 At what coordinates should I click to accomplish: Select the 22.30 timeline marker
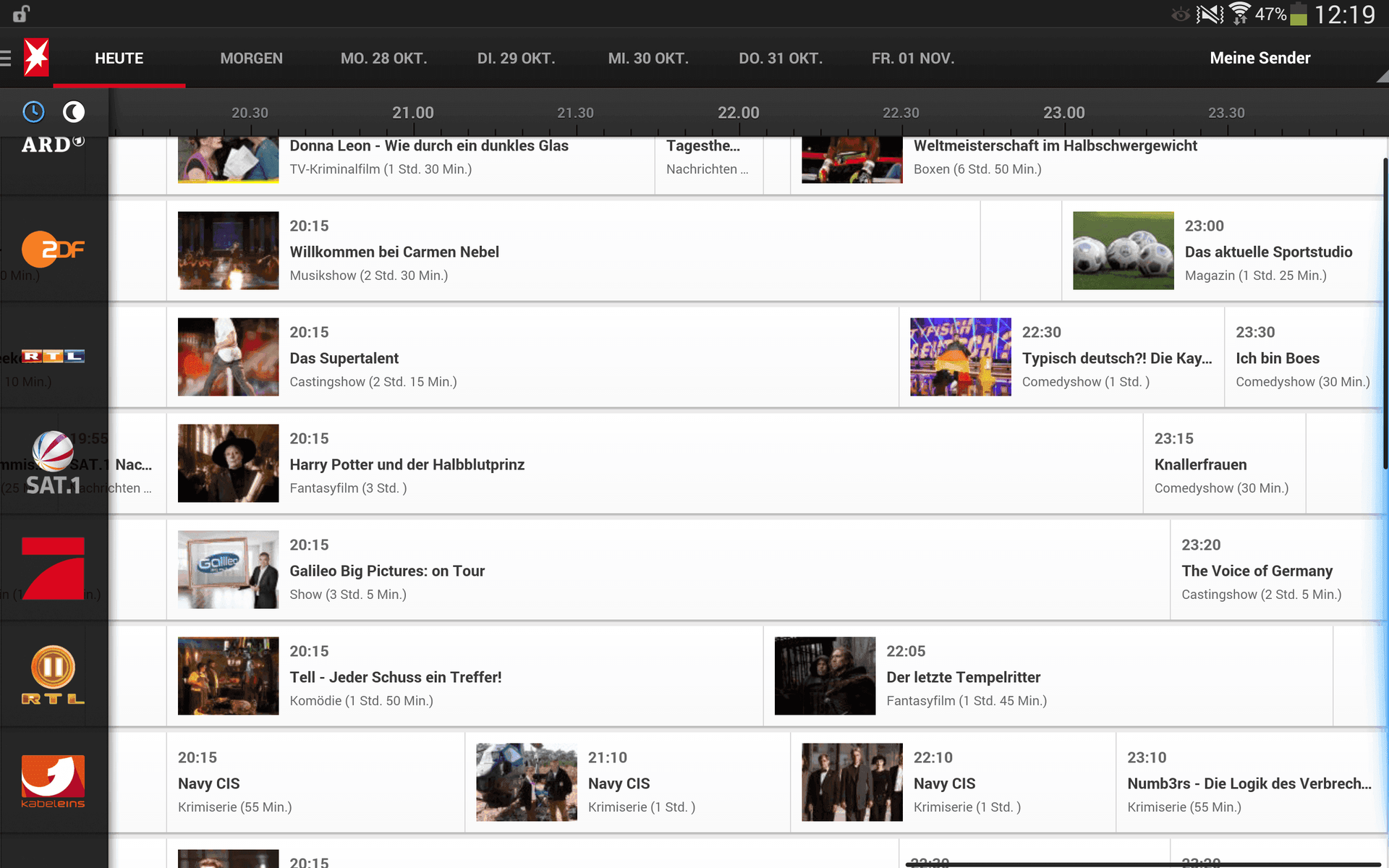pyautogui.click(x=901, y=113)
